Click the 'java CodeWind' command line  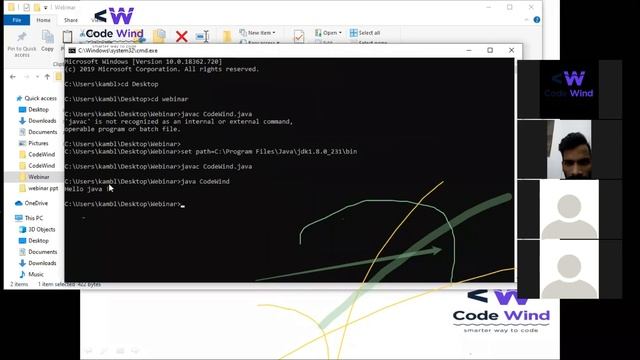(x=147, y=181)
